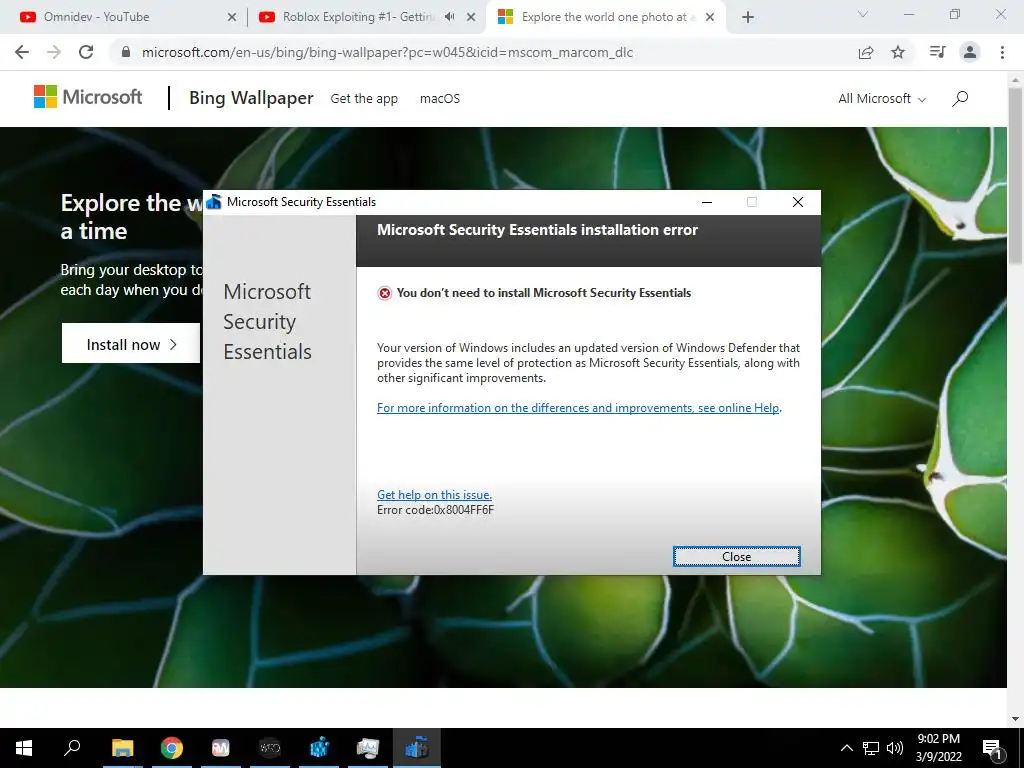Open volume control in tray

895,748
